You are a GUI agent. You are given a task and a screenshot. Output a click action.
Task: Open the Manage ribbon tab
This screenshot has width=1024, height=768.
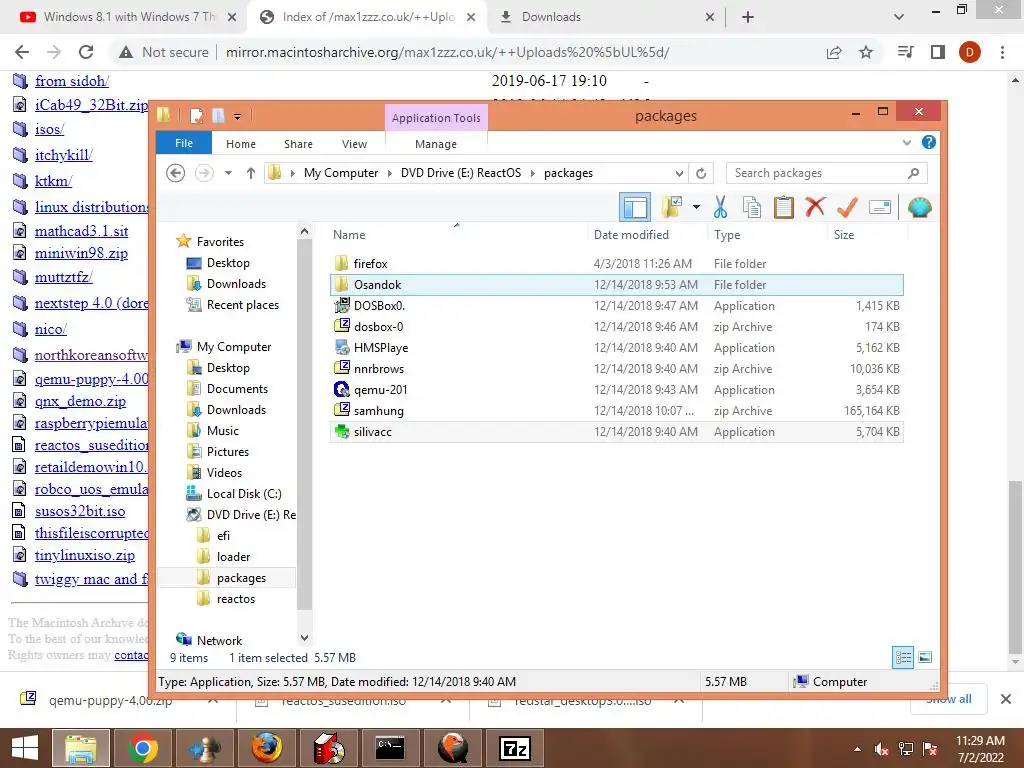[436, 144]
